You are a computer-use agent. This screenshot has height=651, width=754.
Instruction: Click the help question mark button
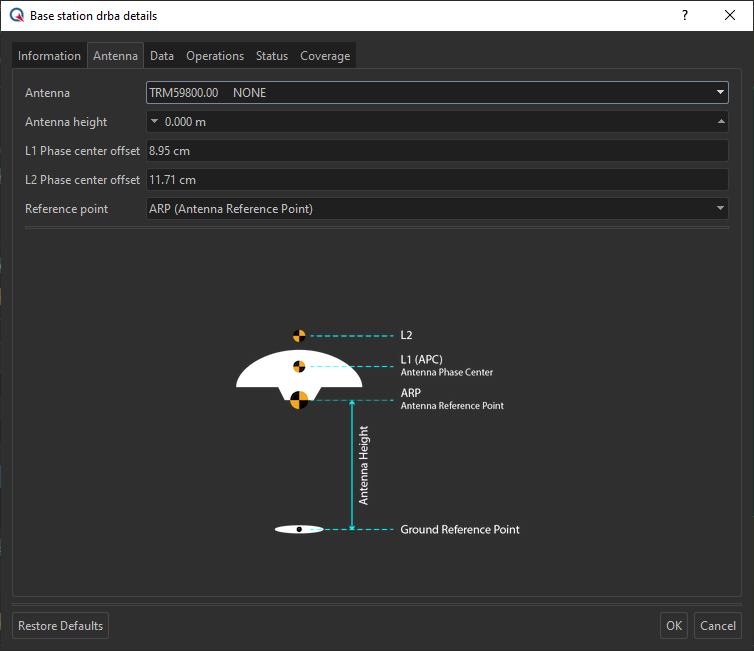[x=685, y=16]
